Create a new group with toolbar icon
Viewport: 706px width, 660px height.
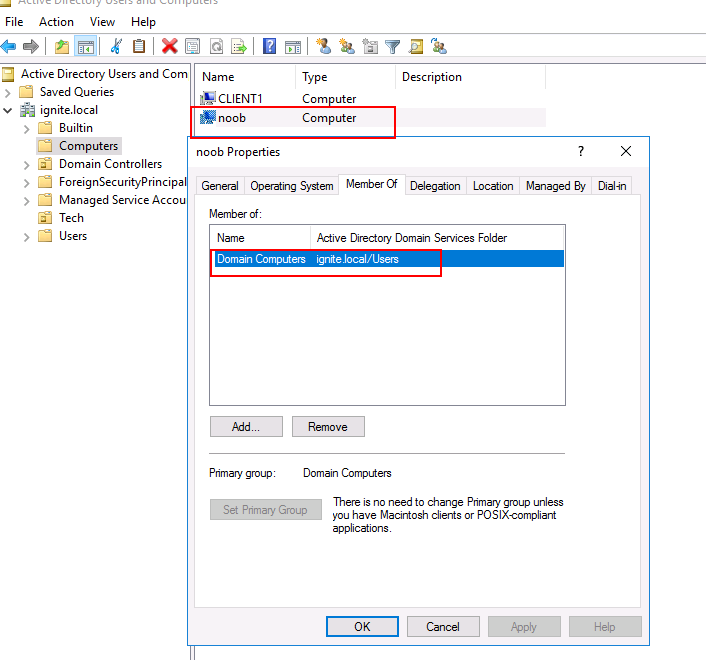pyautogui.click(x=346, y=46)
